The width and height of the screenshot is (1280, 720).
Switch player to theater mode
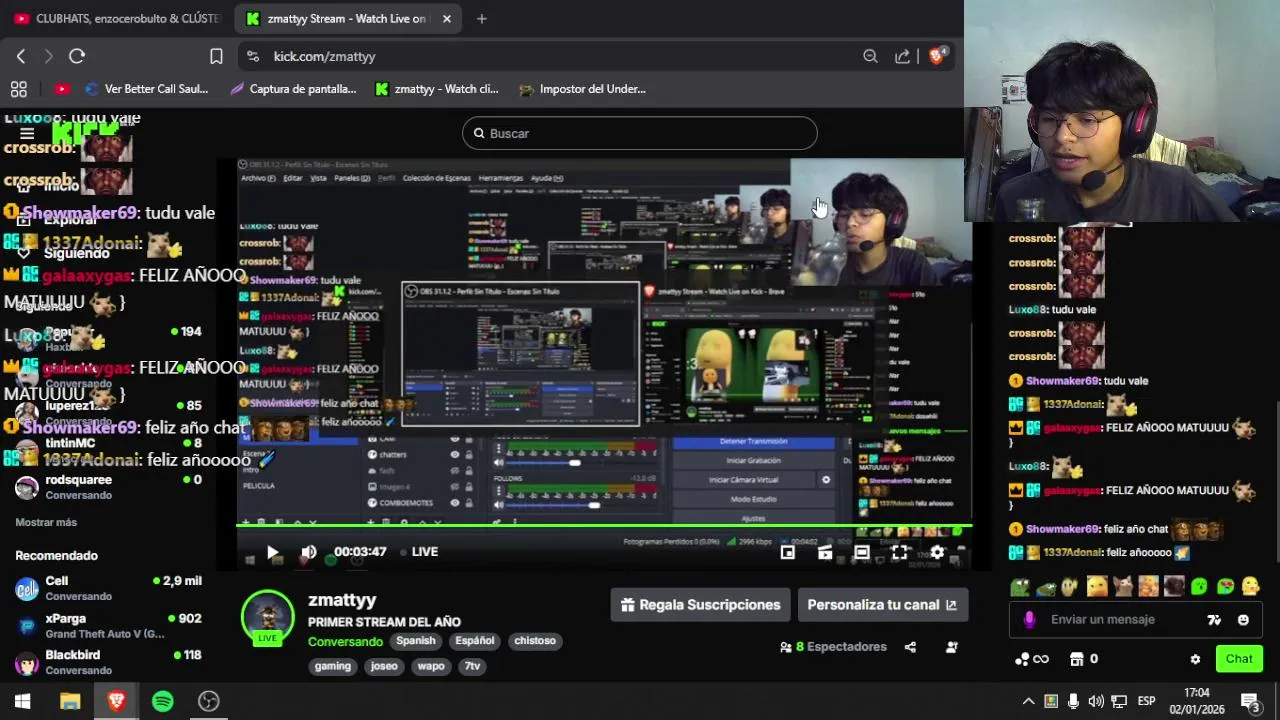pyautogui.click(x=862, y=552)
